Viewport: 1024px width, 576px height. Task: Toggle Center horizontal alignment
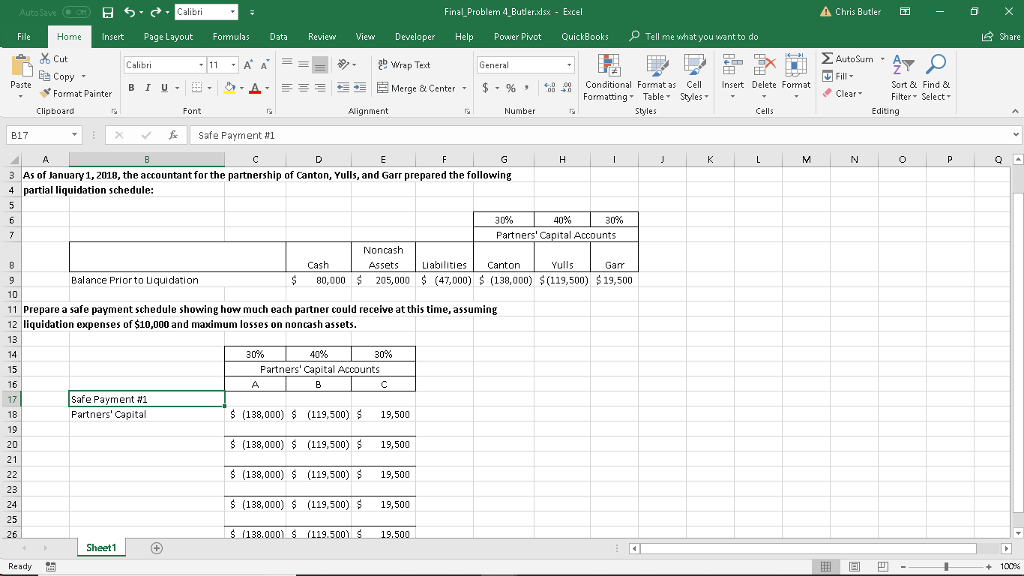point(304,88)
